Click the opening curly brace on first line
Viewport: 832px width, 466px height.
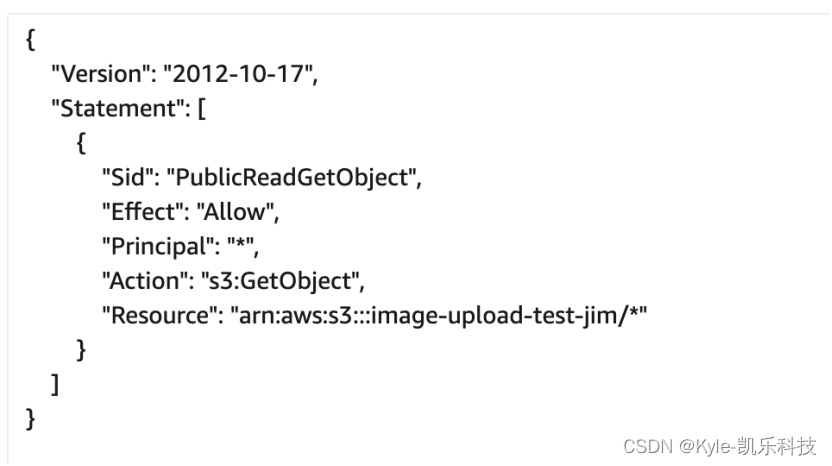(x=31, y=40)
